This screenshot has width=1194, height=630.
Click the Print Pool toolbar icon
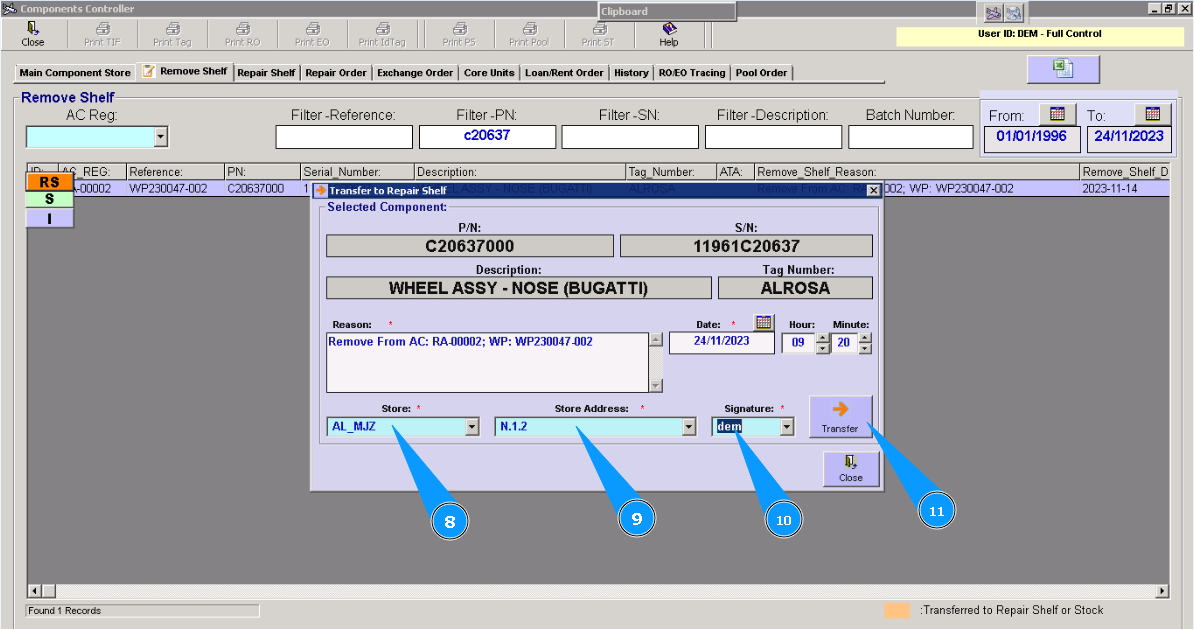click(x=529, y=34)
